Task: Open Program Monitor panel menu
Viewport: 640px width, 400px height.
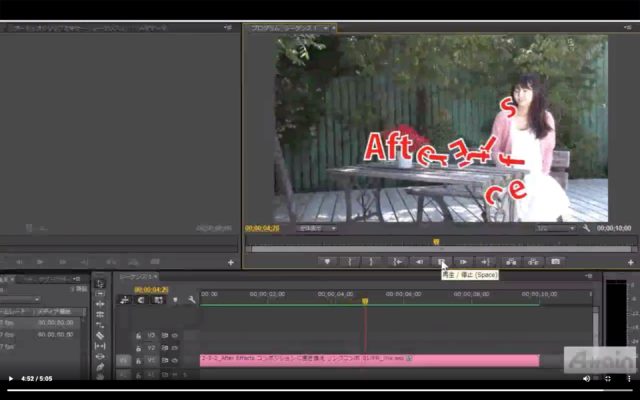Action: coord(628,27)
